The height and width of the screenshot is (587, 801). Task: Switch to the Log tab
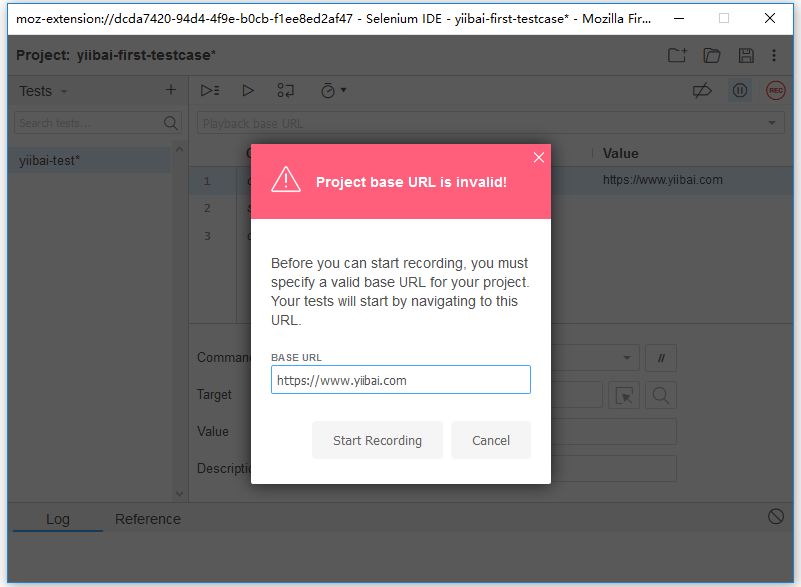point(58,519)
